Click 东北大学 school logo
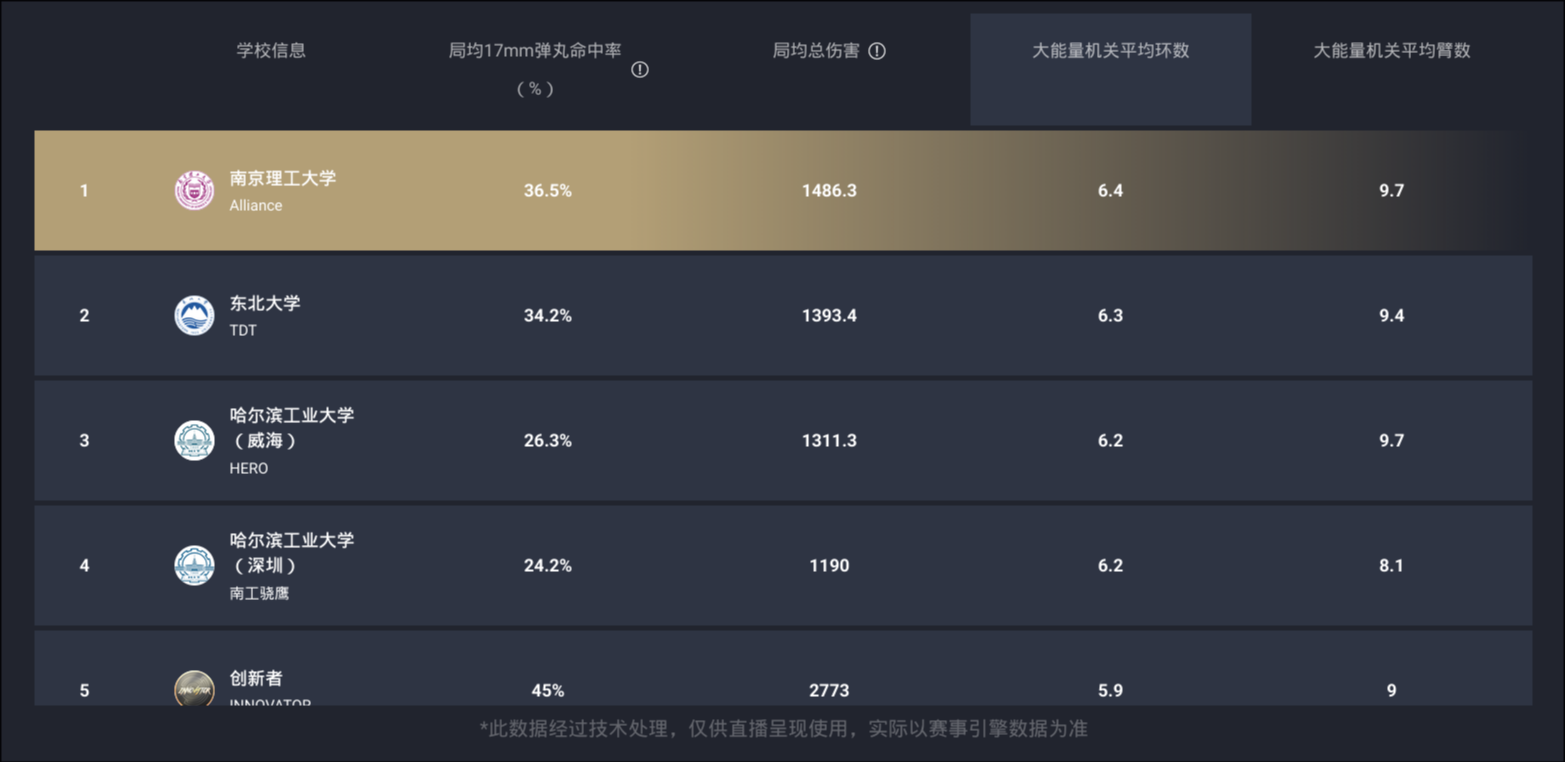 (194, 315)
